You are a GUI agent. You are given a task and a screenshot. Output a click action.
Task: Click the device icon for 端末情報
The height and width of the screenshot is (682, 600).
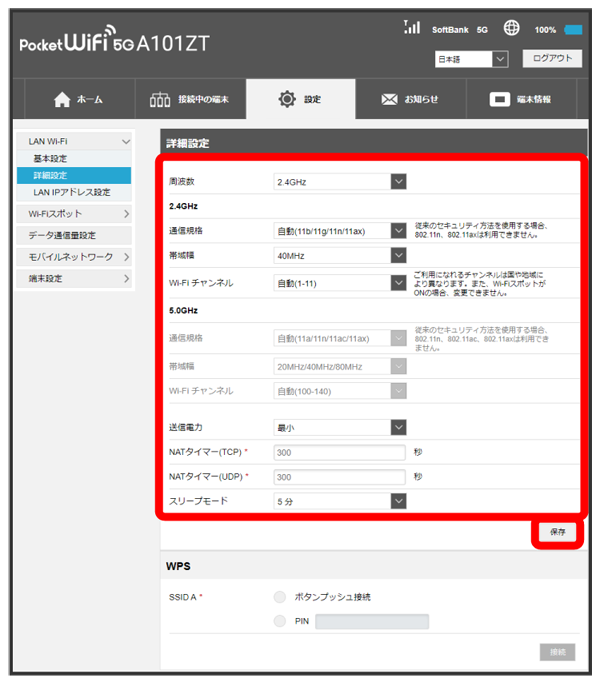pos(500,99)
